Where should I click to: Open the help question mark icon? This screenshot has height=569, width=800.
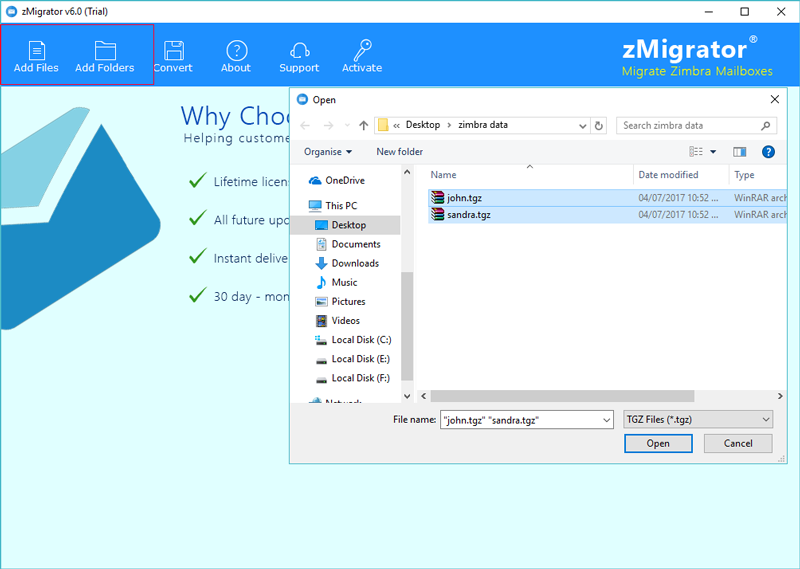768,152
